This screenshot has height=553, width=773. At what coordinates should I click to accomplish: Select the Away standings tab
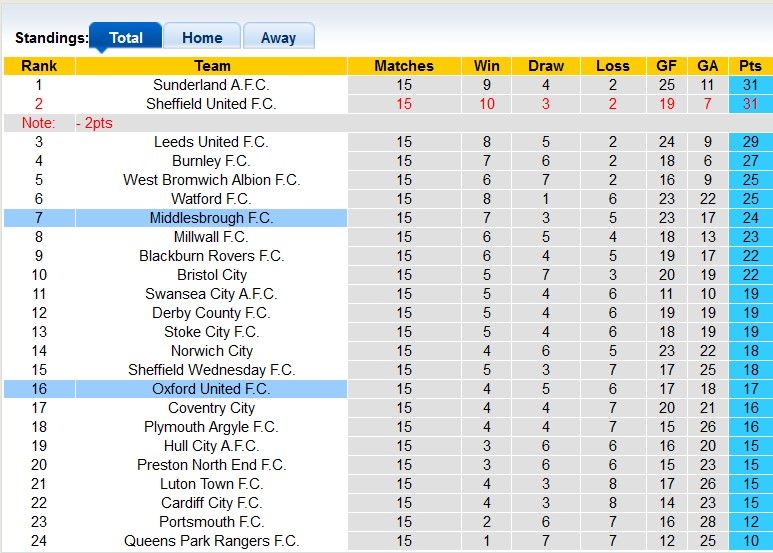click(x=278, y=38)
